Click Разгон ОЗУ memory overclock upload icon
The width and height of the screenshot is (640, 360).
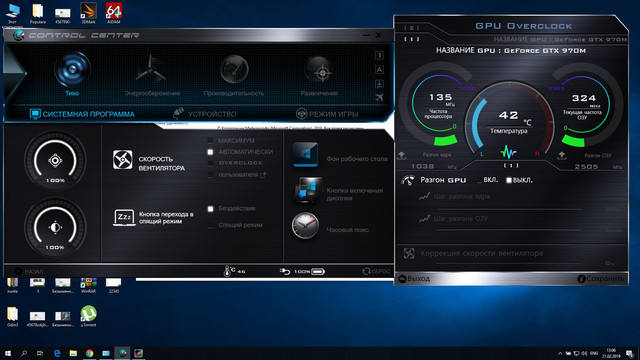(x=562, y=156)
